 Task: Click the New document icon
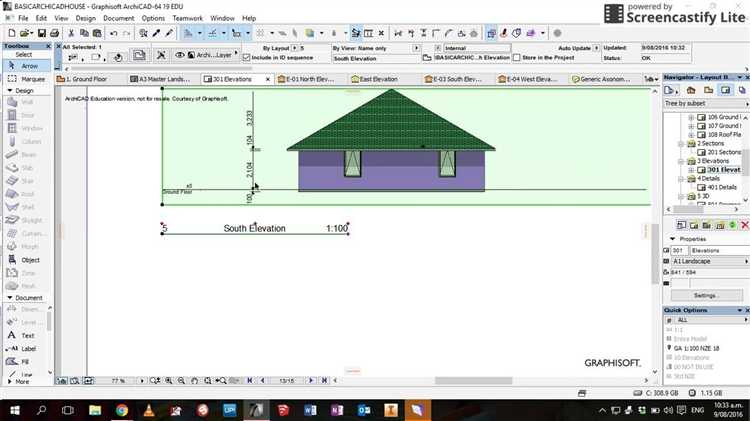12,33
